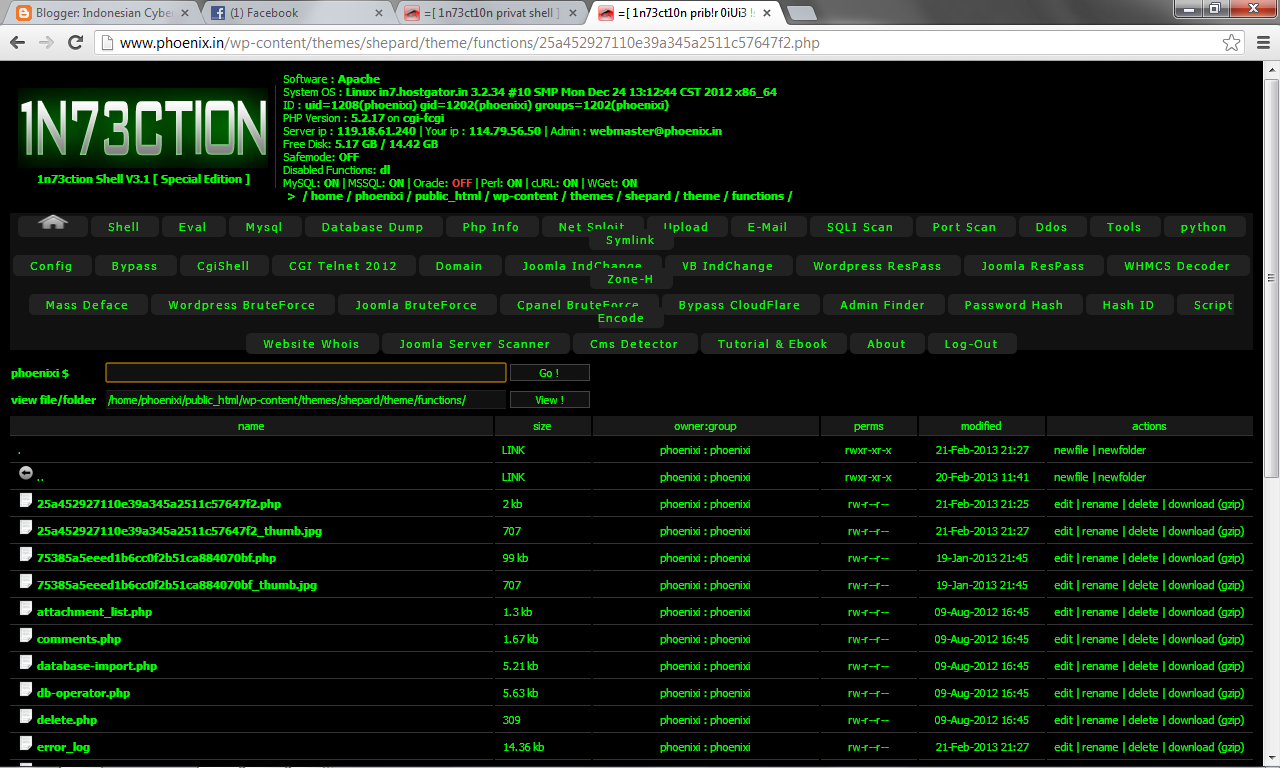Click file icon for comments.php
The image size is (1280, 768).
pyautogui.click(x=26, y=635)
